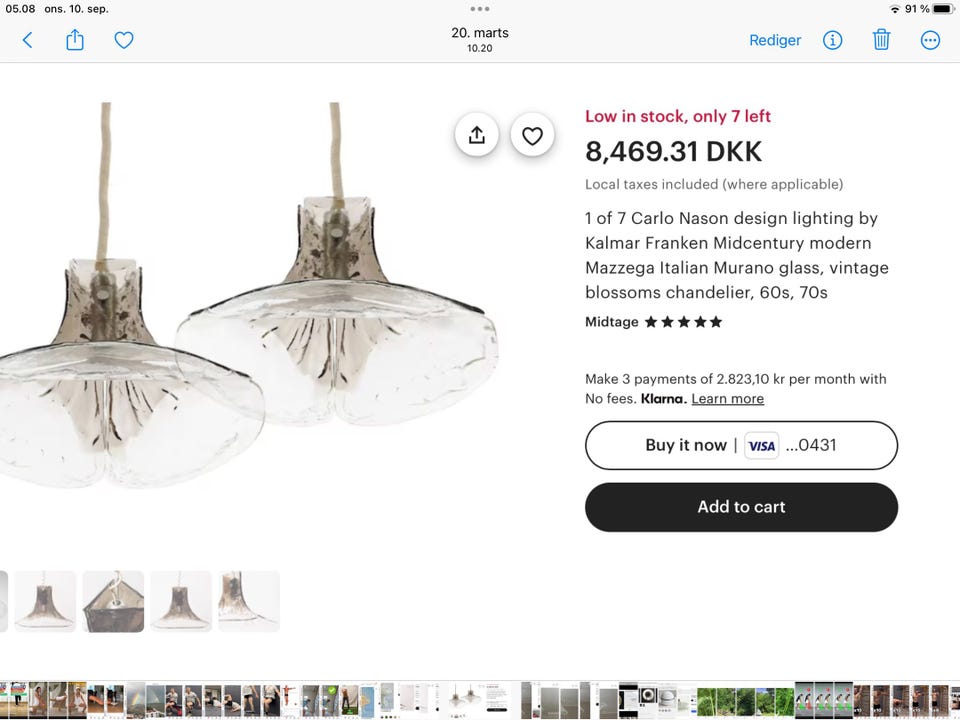Tap the five-star rating beside Midtage
The height and width of the screenshot is (720, 960).
click(683, 322)
